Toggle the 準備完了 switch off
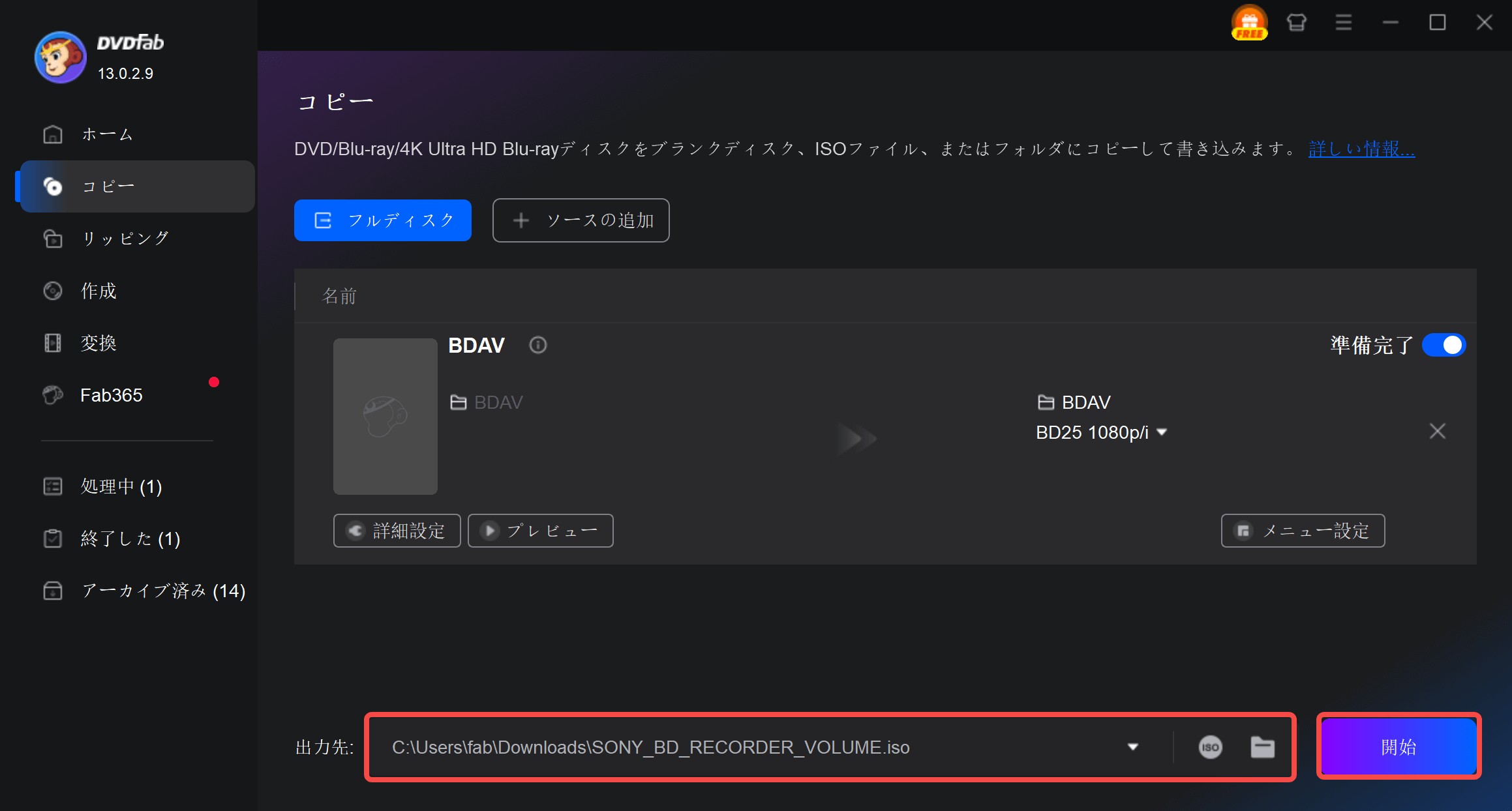The width and height of the screenshot is (1512, 811). coord(1444,345)
